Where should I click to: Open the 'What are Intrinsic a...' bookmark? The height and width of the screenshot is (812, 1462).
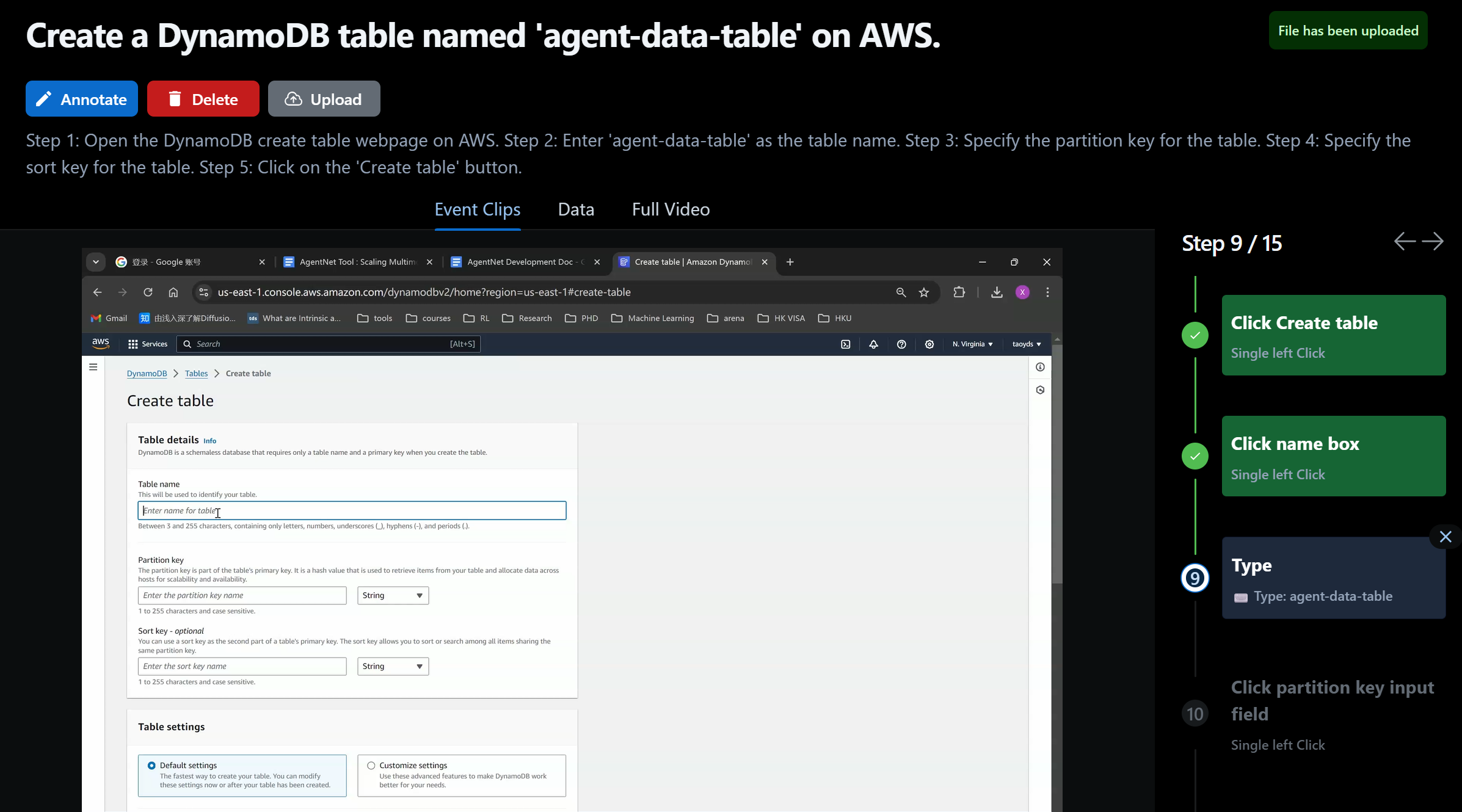[294, 318]
